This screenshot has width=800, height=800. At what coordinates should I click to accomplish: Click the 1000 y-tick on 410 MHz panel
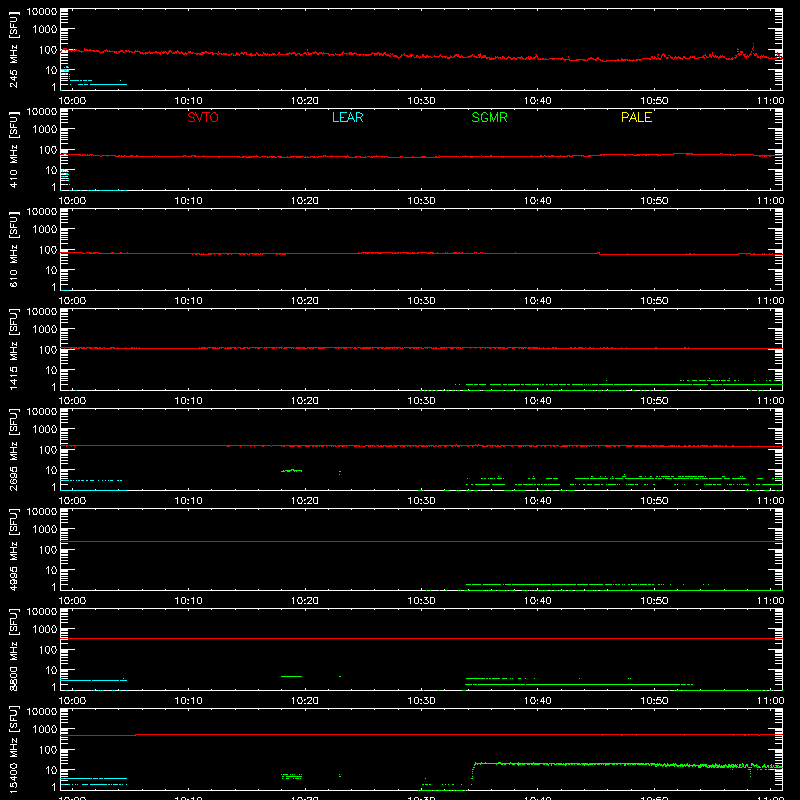coord(45,129)
